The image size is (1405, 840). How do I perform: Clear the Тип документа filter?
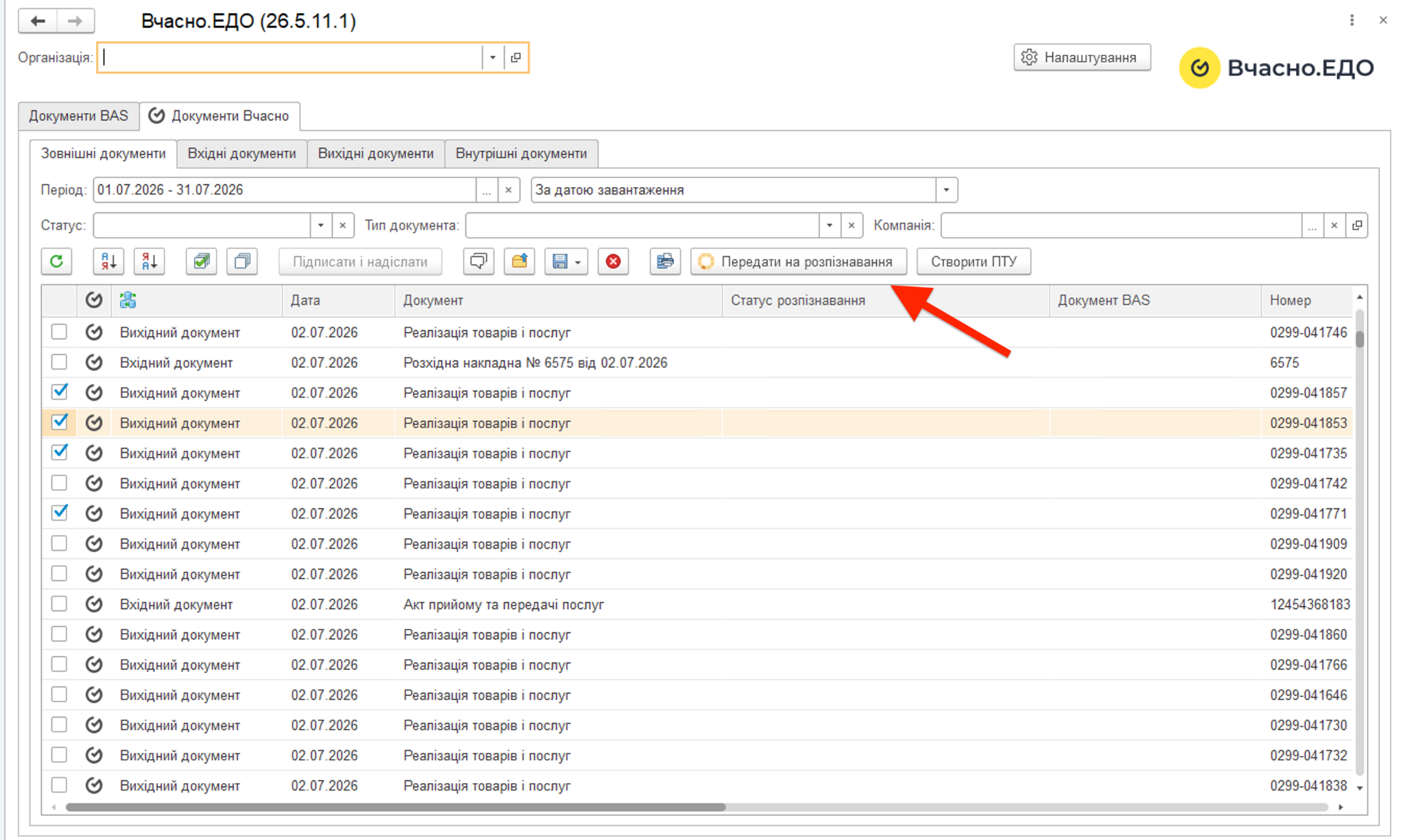pos(851,225)
